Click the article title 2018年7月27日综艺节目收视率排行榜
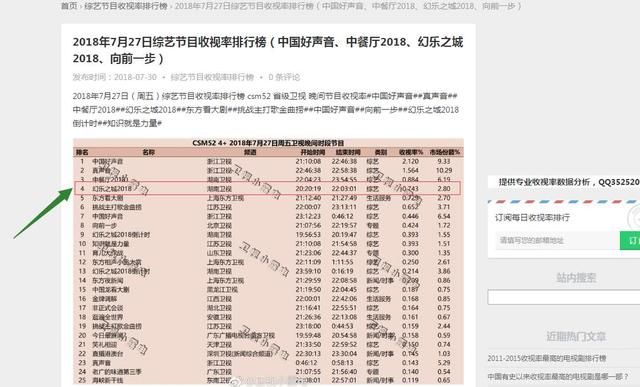 pyautogui.click(x=268, y=50)
